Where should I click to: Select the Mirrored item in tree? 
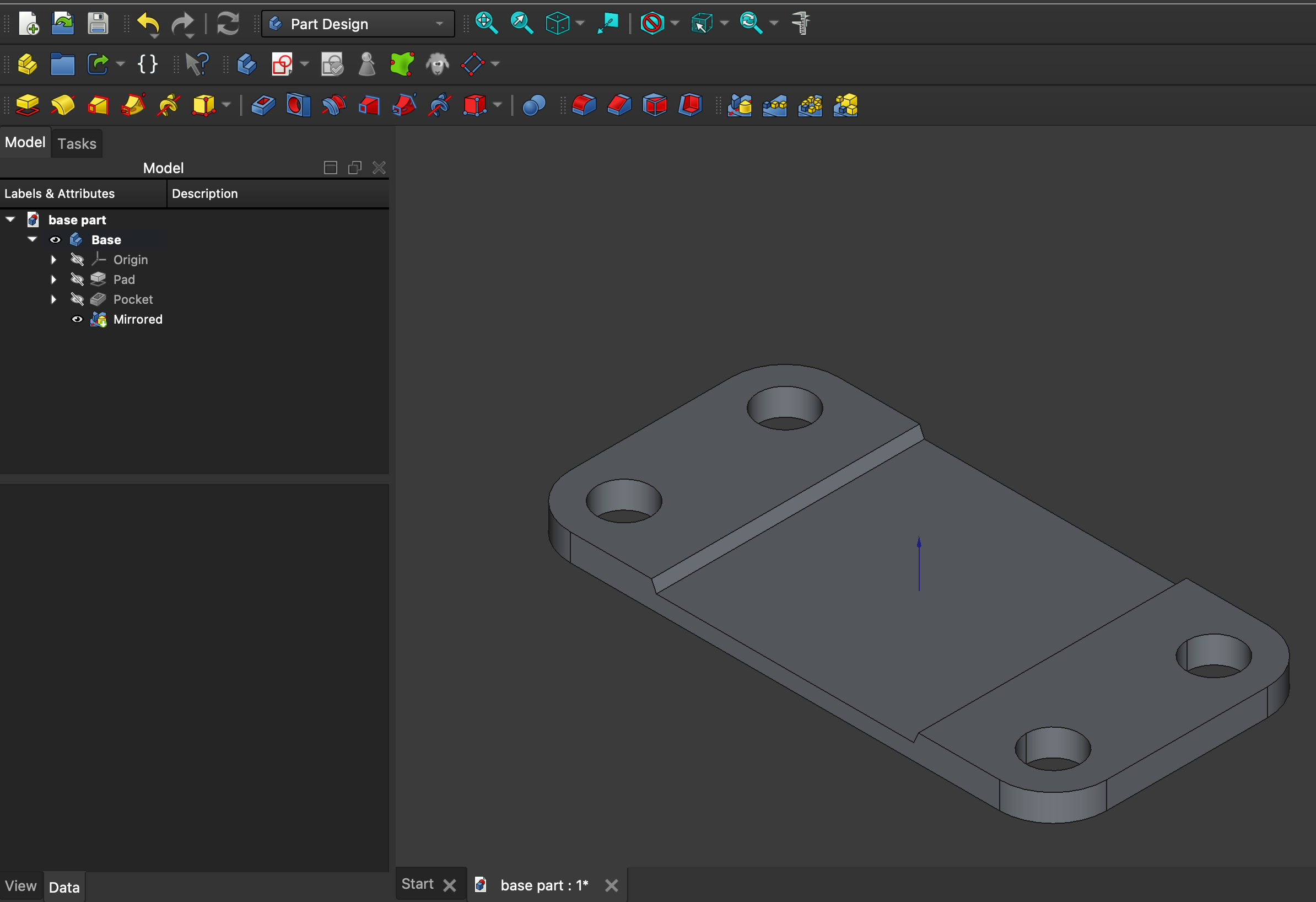[x=138, y=320]
